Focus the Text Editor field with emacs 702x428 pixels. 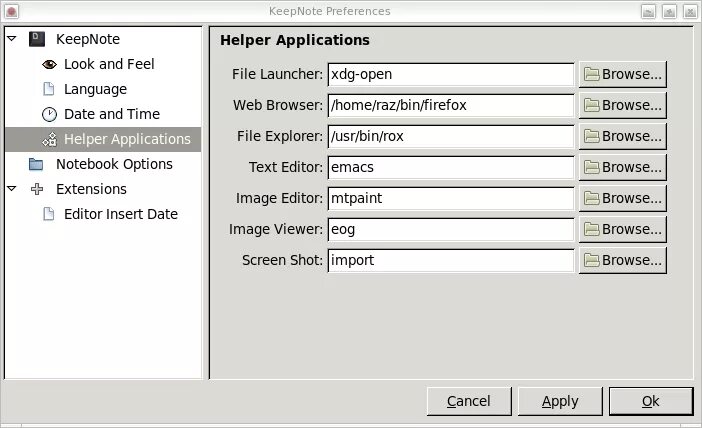point(451,167)
